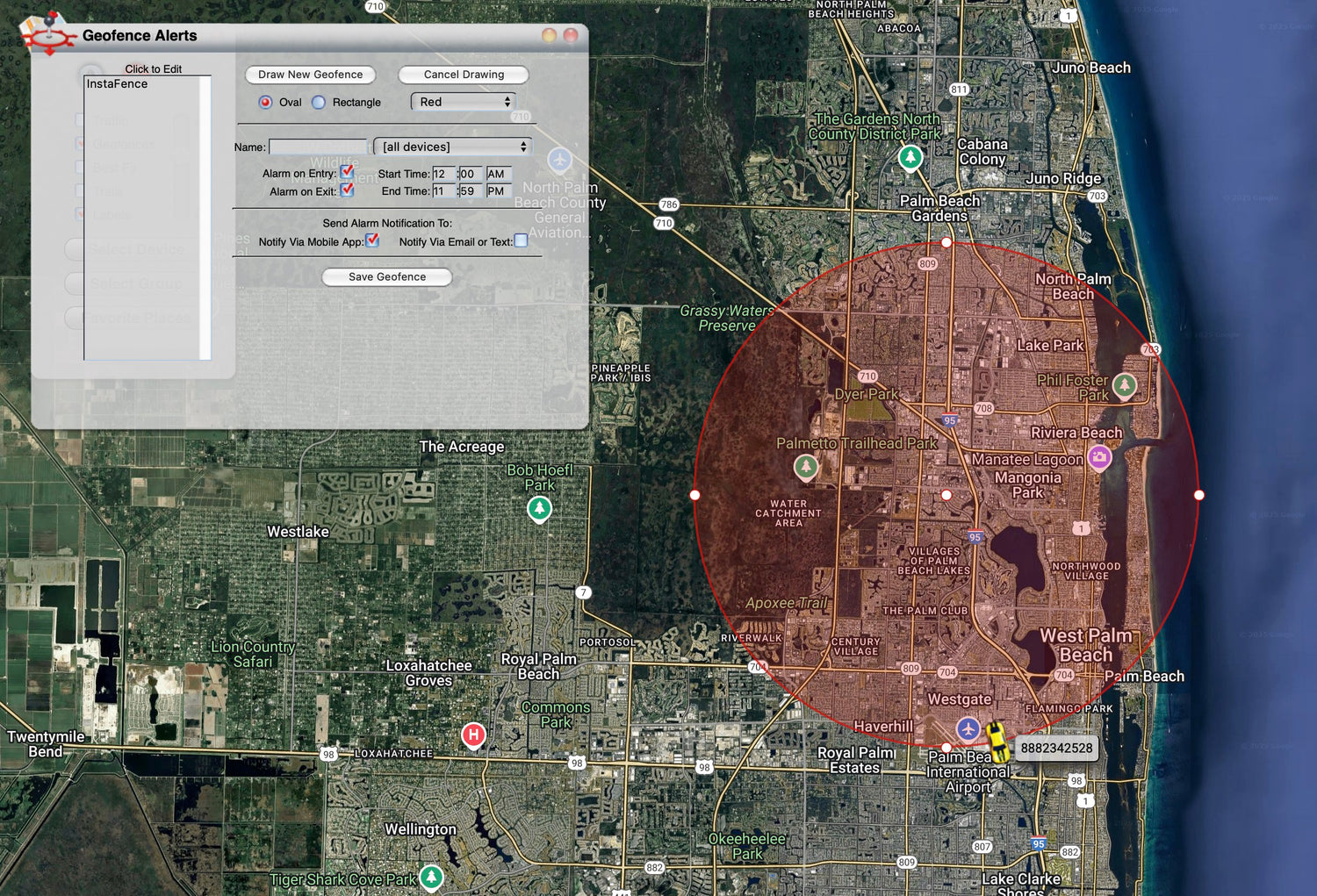Screen dimensions: 1317x896
Task: Open the Red geofence color dropdown
Action: 463,102
